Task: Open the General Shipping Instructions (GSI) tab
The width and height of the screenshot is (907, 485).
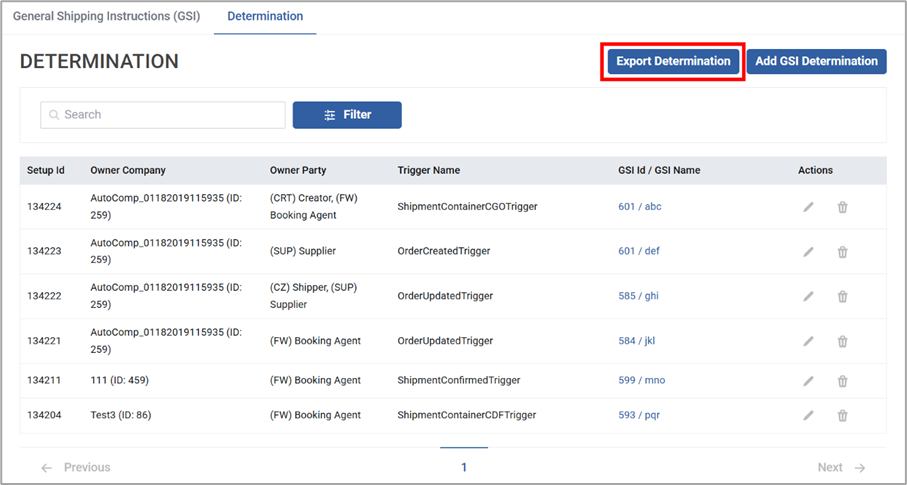Action: 106,16
